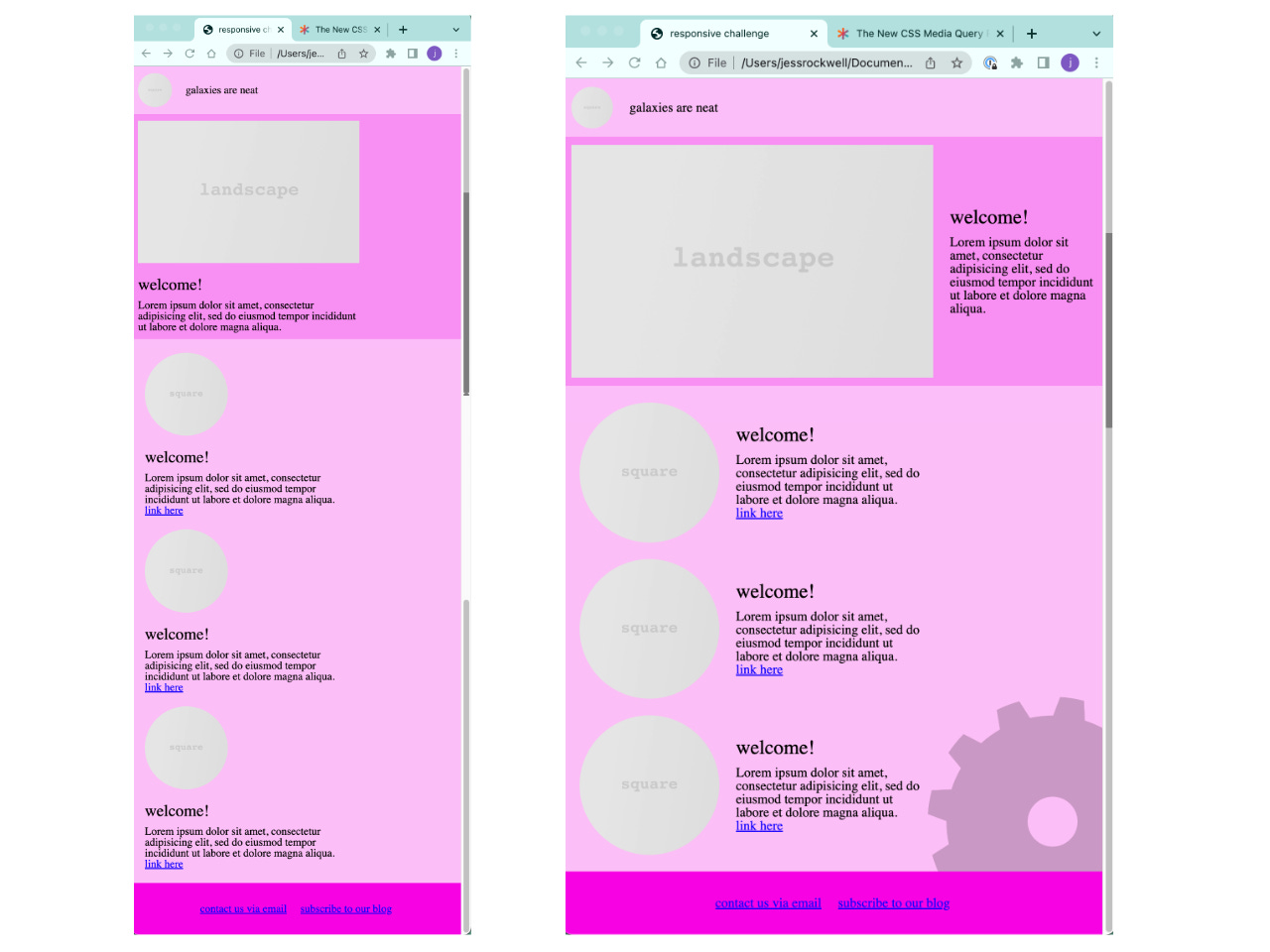Click the forward navigation arrow
Screen dimensions: 1270x952
[x=607, y=62]
